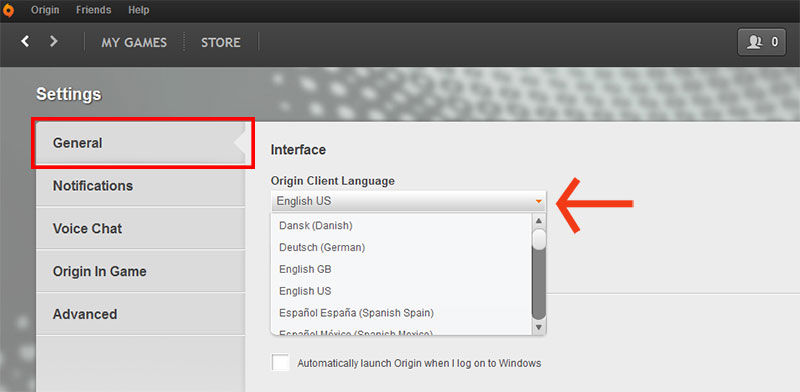The height and width of the screenshot is (392, 800).
Task: Select the General settings tab
Action: (140, 143)
